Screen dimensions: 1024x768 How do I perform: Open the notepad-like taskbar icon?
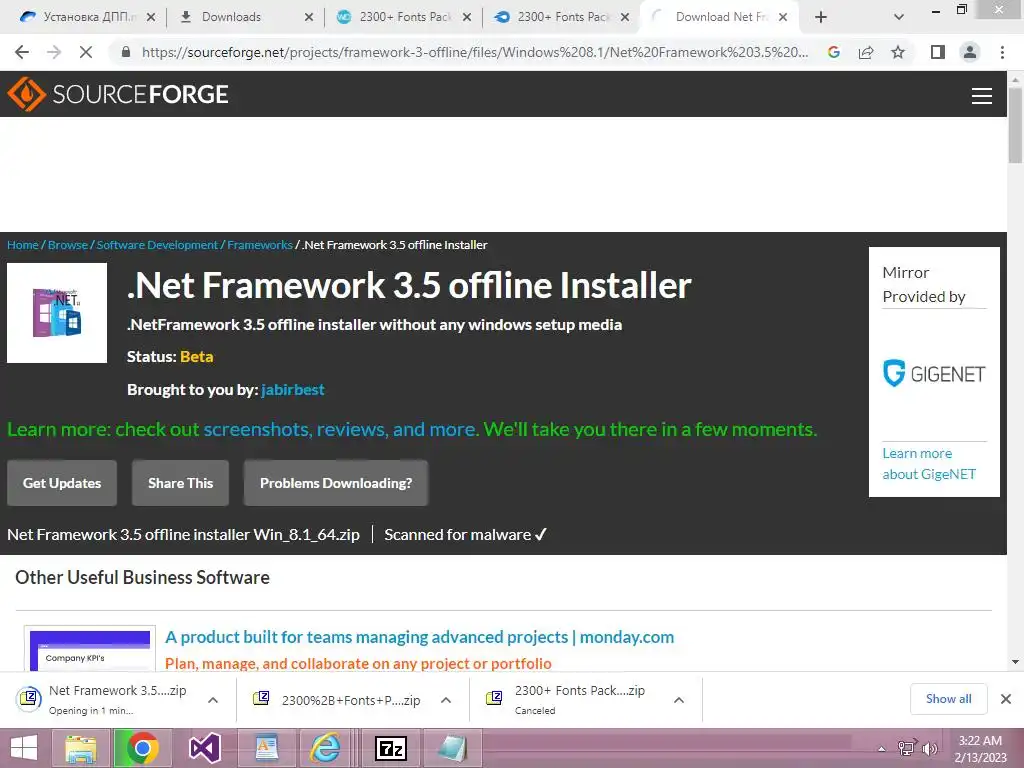(452, 748)
